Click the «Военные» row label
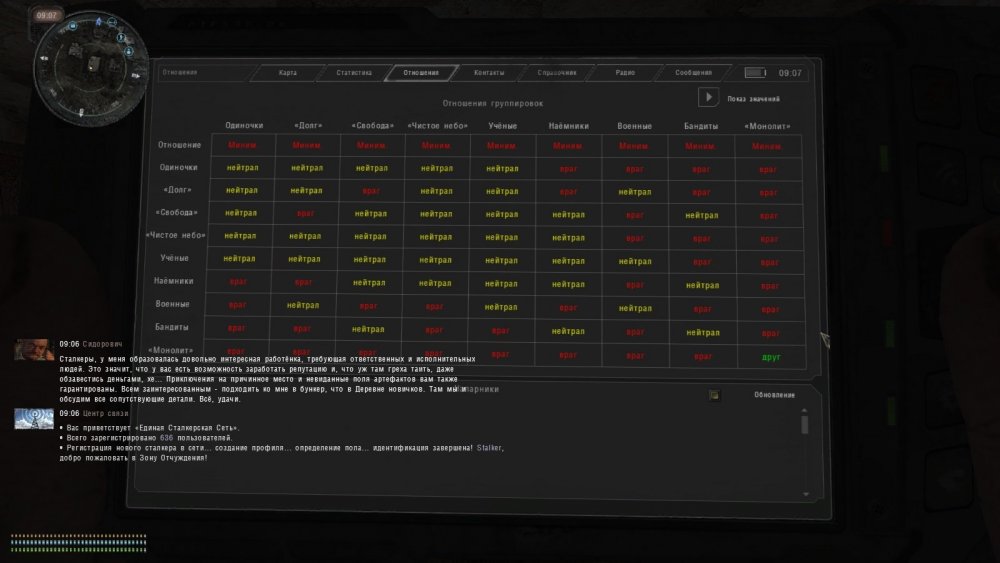This screenshot has height=563, width=1000. click(172, 304)
